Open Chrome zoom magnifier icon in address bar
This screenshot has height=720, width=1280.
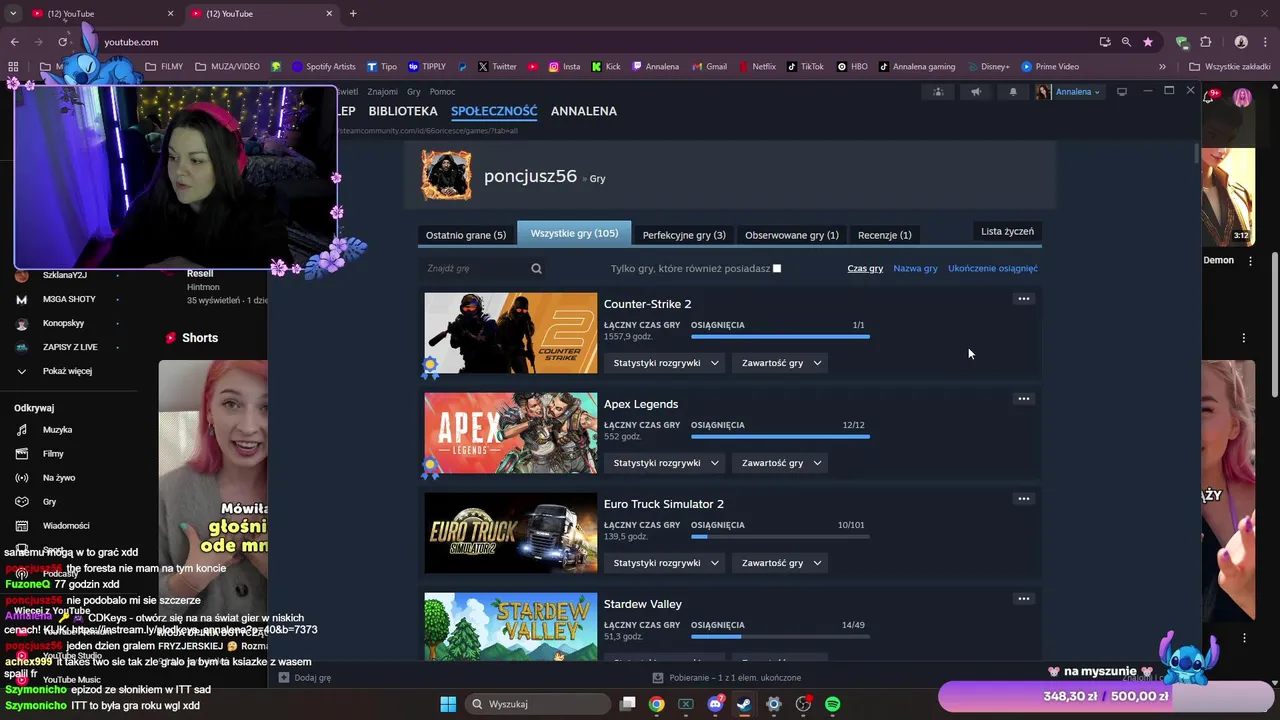(1126, 42)
